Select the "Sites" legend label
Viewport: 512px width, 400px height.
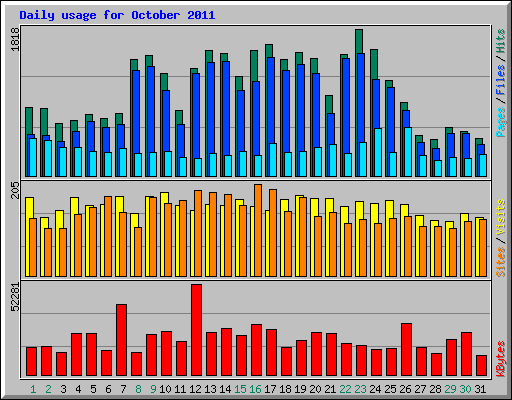(x=501, y=262)
